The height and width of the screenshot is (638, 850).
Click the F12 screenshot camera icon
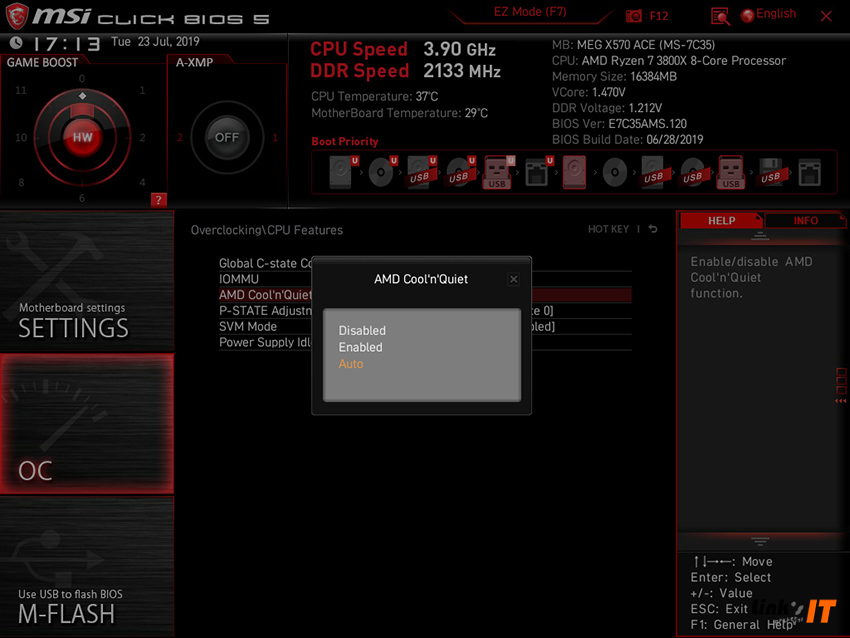(x=633, y=16)
